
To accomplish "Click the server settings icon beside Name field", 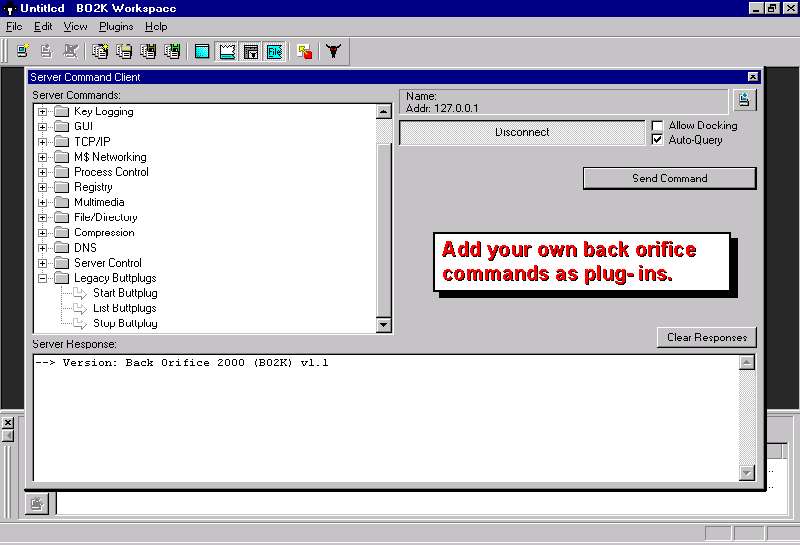I will [x=744, y=100].
